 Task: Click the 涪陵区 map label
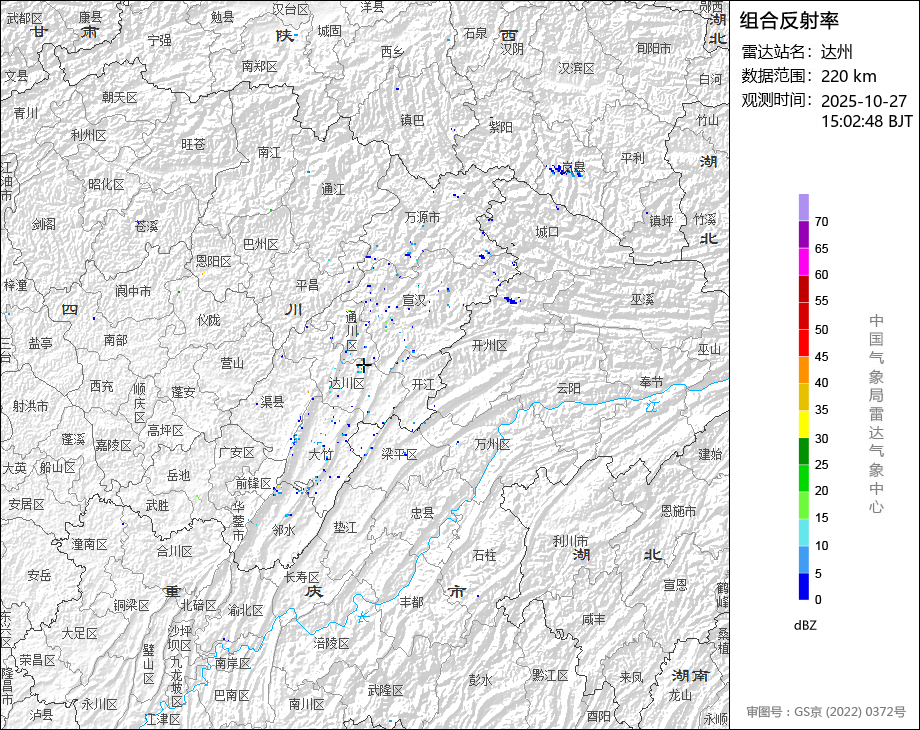(x=332, y=643)
